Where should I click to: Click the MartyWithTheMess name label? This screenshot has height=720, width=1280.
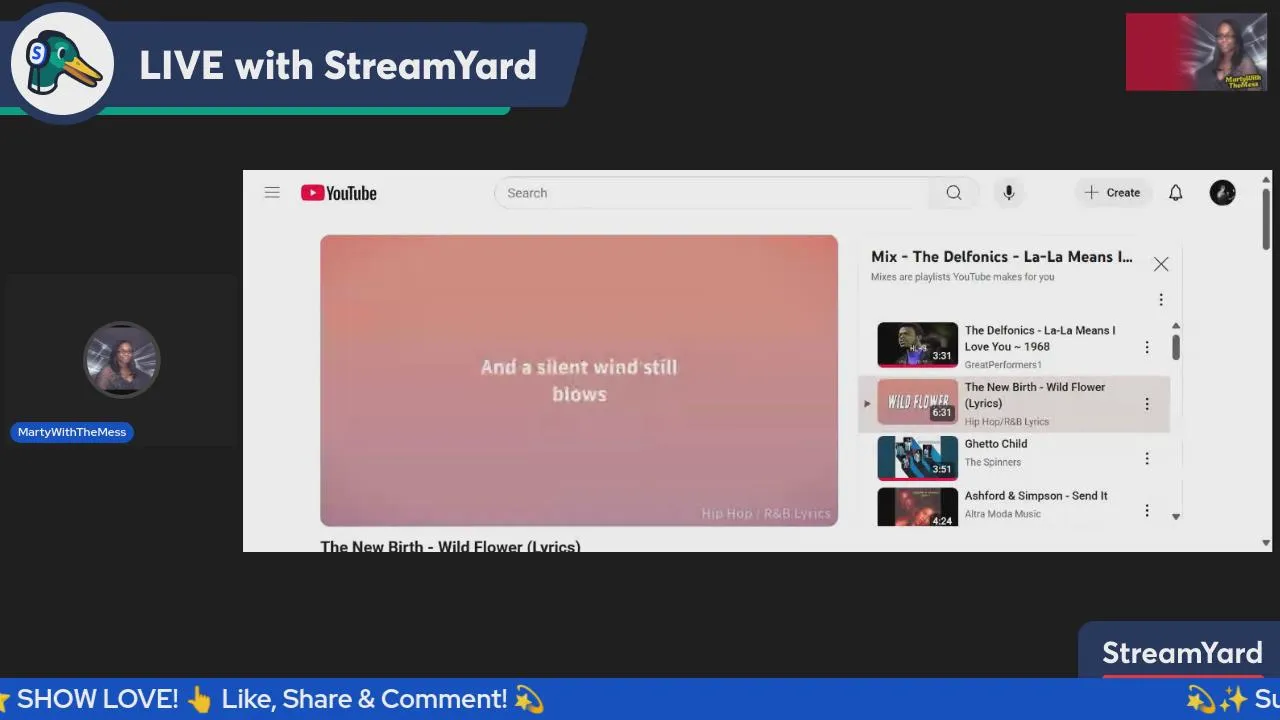coord(72,432)
